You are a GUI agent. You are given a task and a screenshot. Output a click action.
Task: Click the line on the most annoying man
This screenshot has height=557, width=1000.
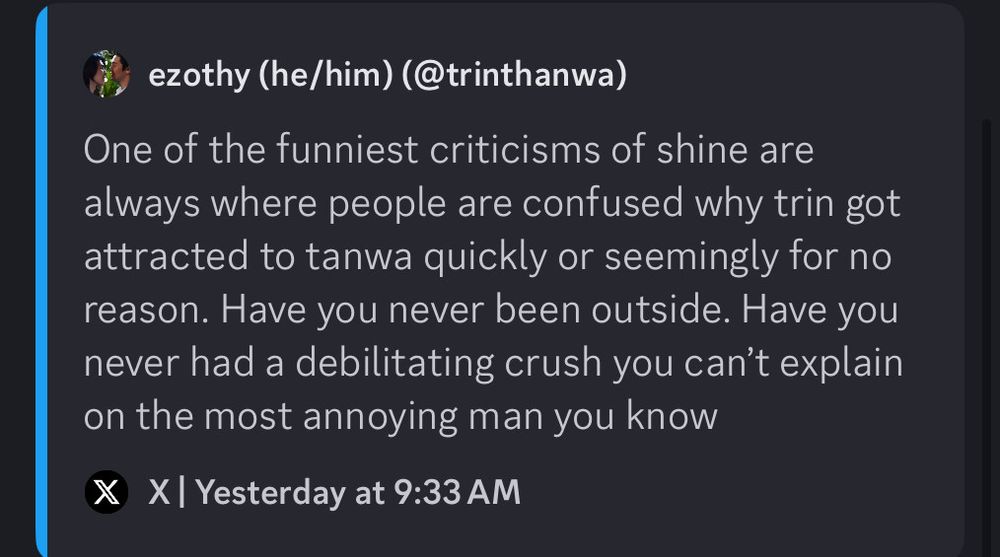point(401,417)
